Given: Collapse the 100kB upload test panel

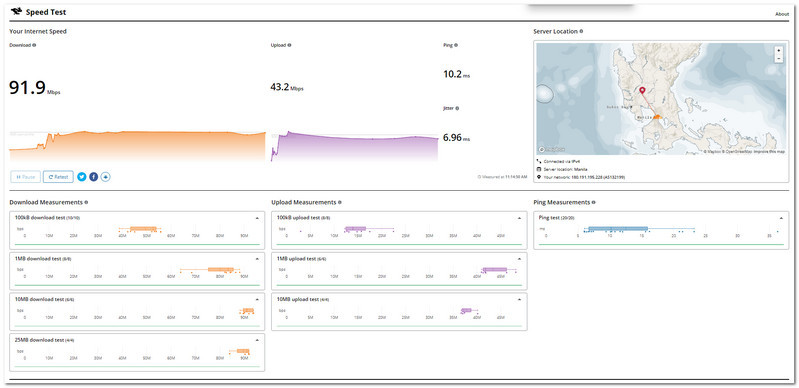Looking at the screenshot, I should [519, 218].
